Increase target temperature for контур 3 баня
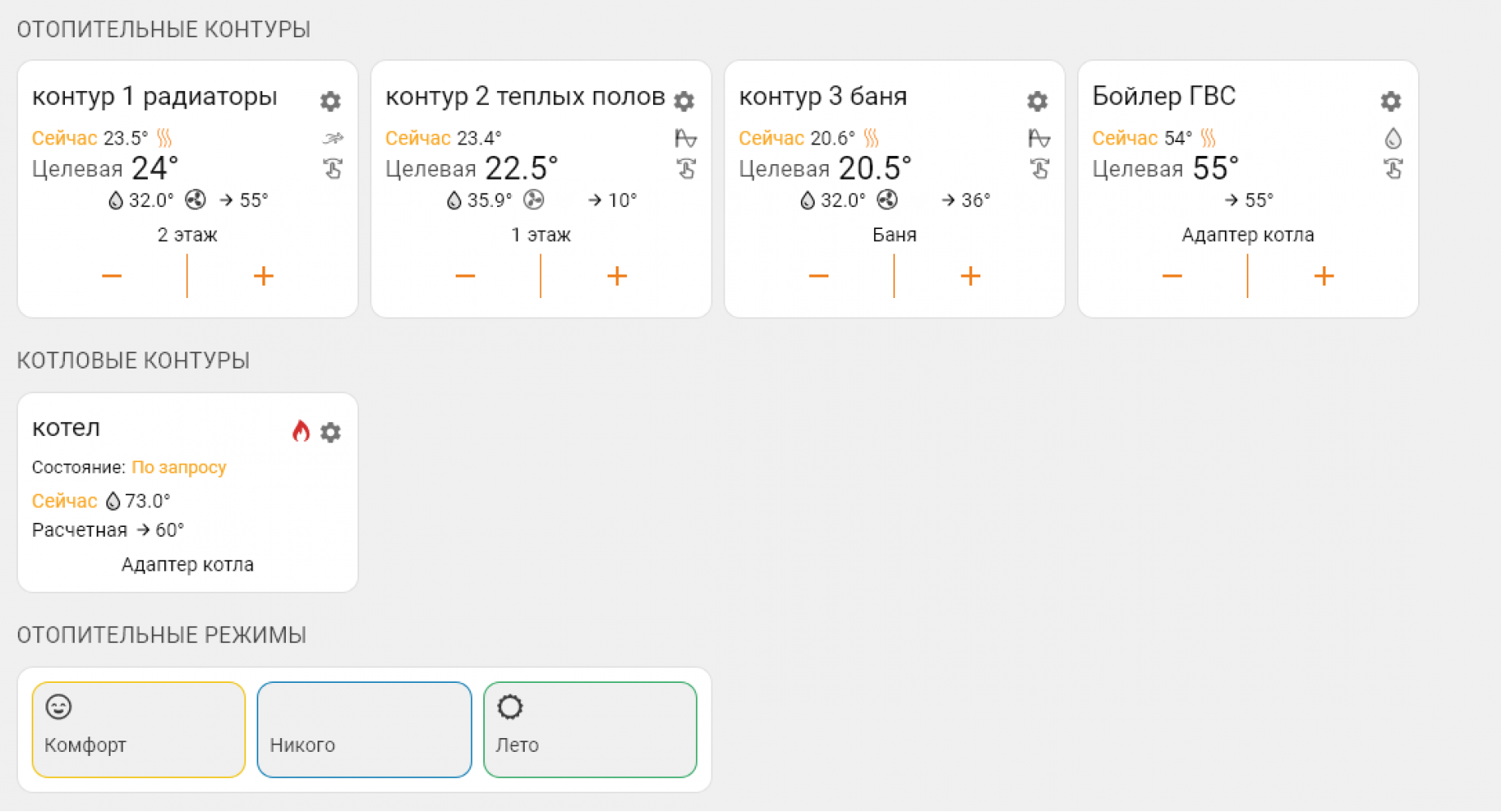This screenshot has width=1501, height=812. pyautogui.click(x=971, y=276)
